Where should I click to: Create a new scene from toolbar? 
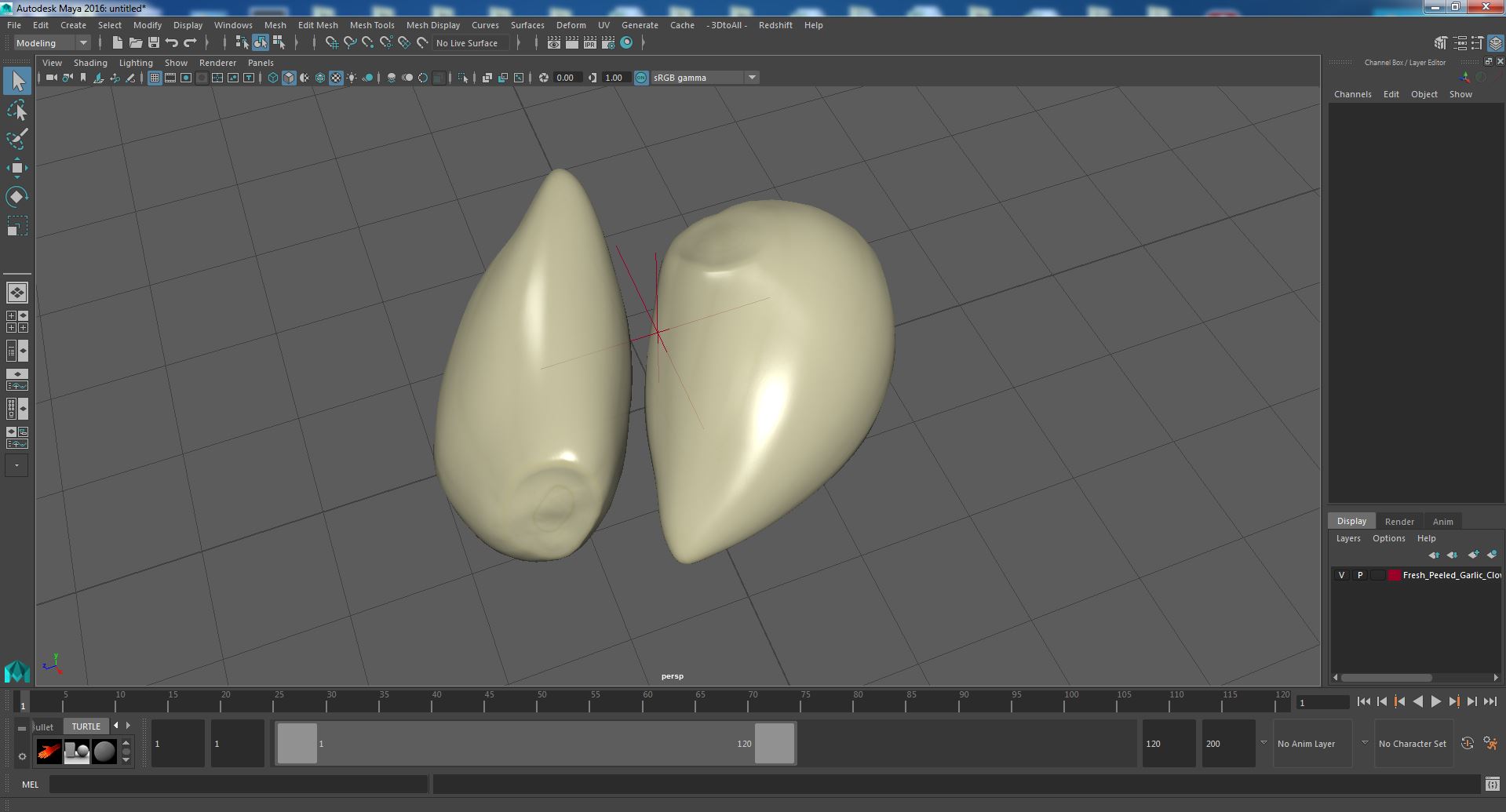coord(117,42)
